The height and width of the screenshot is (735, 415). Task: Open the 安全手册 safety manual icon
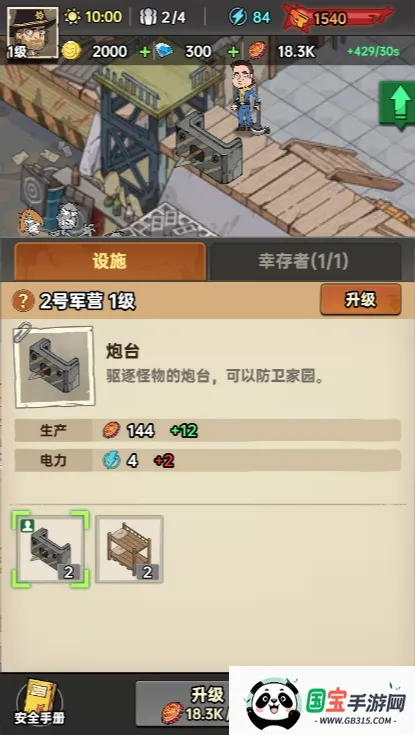point(39,701)
